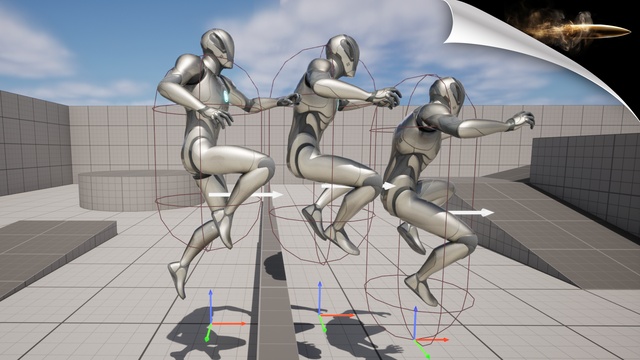Click the small white arrow near the middle mannequin's knee
Image resolution: width=640 pixels, height=360 pixels.
(x=388, y=186)
